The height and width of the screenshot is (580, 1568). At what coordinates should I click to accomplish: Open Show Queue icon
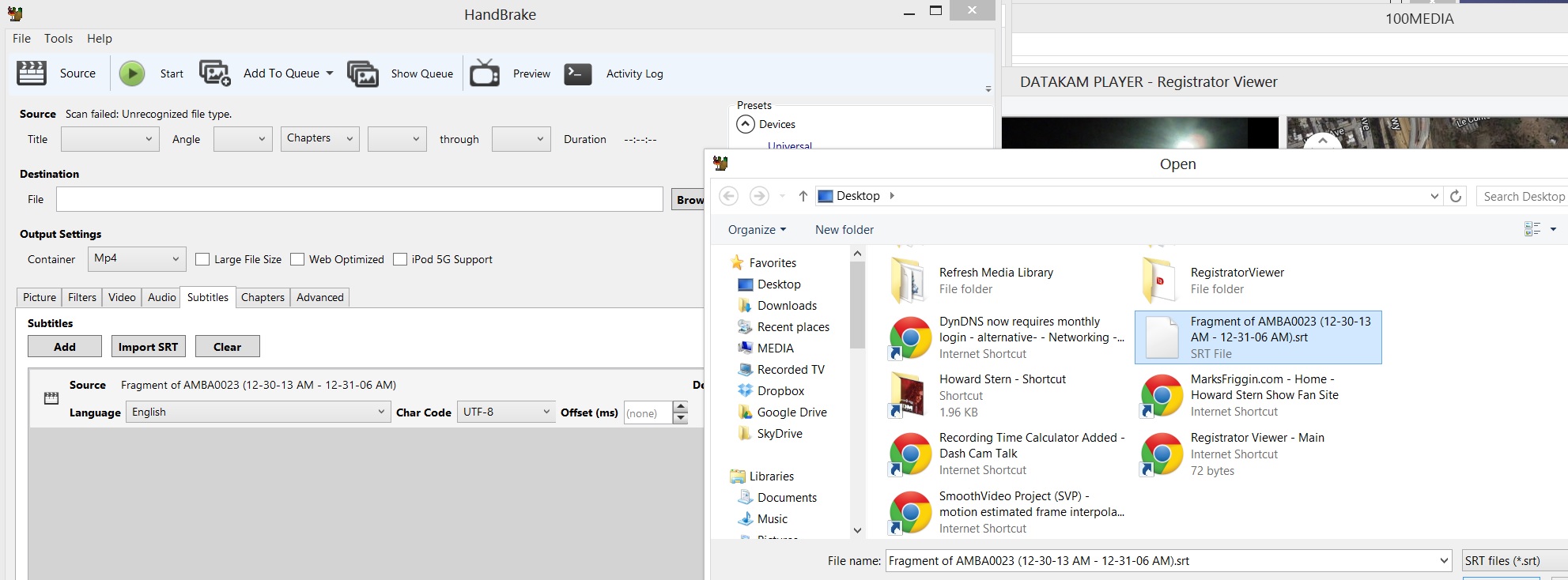(x=363, y=73)
